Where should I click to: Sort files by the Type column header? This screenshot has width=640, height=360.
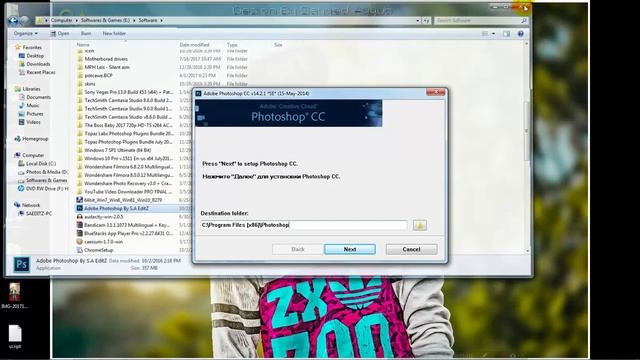tap(232, 44)
